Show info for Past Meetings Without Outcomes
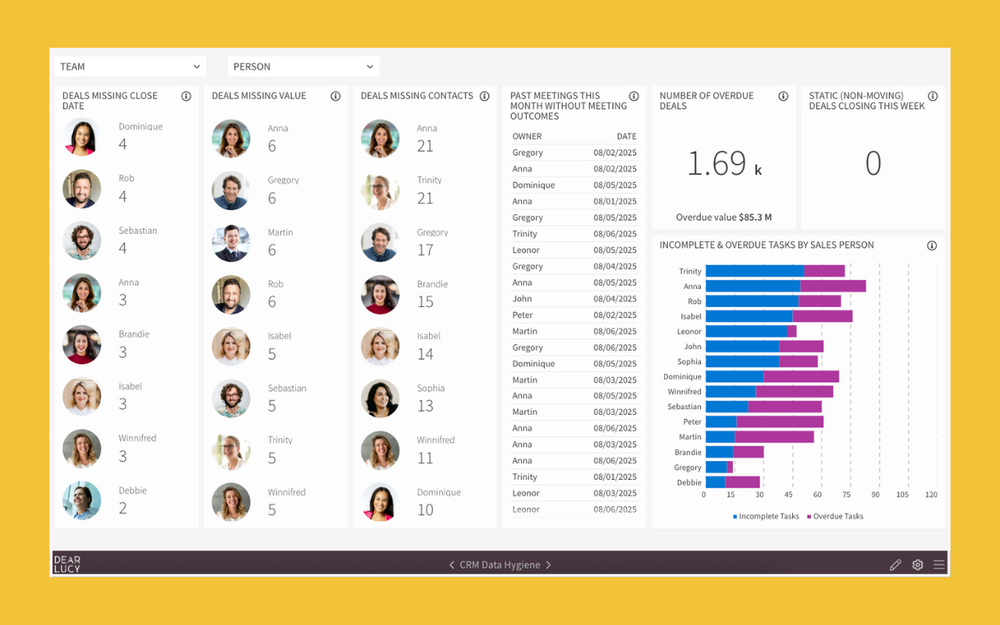The height and width of the screenshot is (625, 1000). click(x=634, y=96)
